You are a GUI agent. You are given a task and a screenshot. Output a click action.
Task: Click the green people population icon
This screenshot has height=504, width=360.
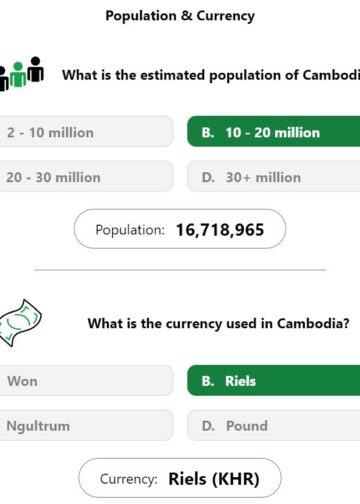click(21, 74)
